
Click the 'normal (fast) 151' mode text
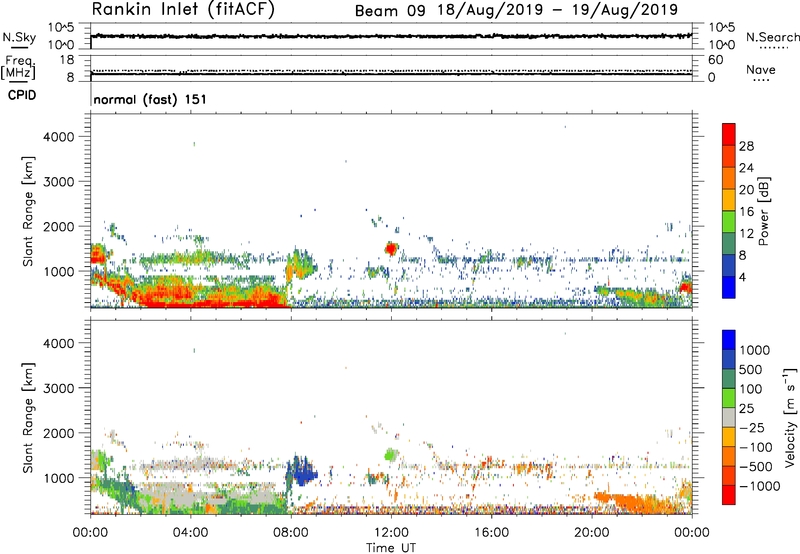point(150,99)
